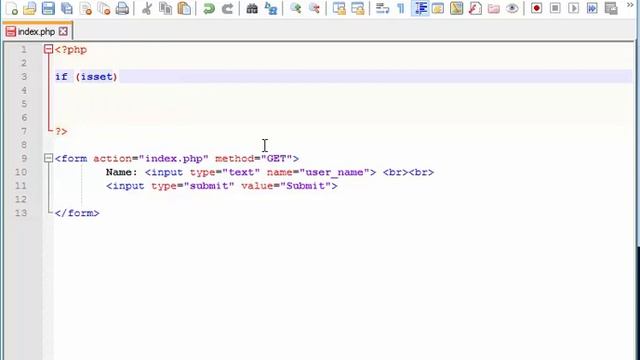
Task: Save the current file
Action: [48, 8]
